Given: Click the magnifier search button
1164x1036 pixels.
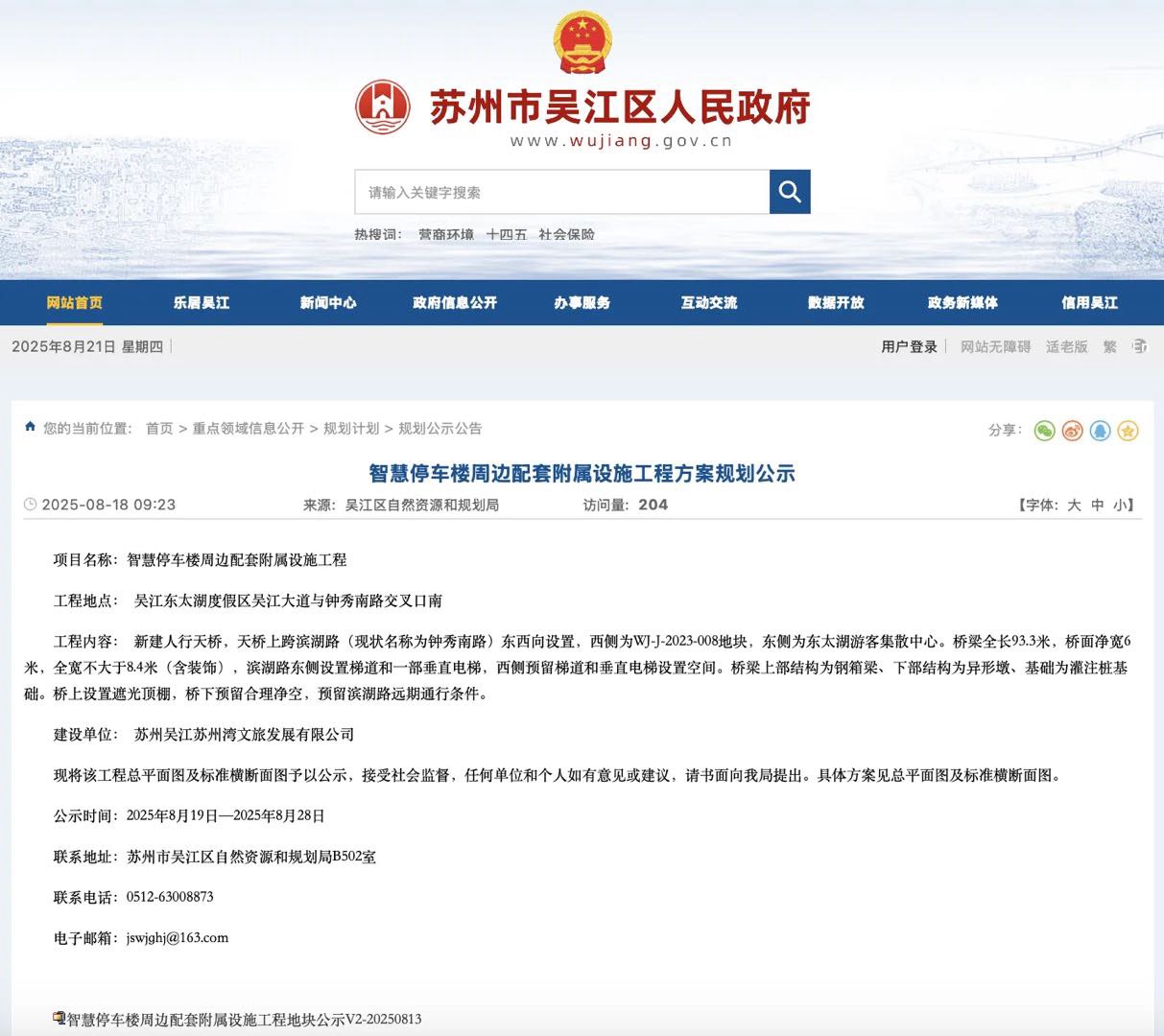Looking at the screenshot, I should click(790, 192).
